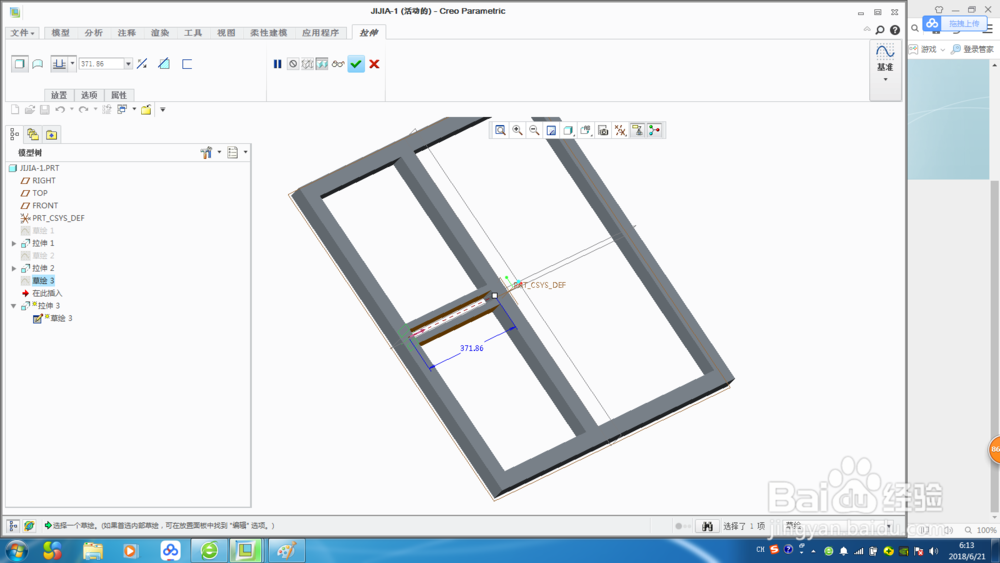
Task: Click the blind depth type icon
Action: coord(59,64)
